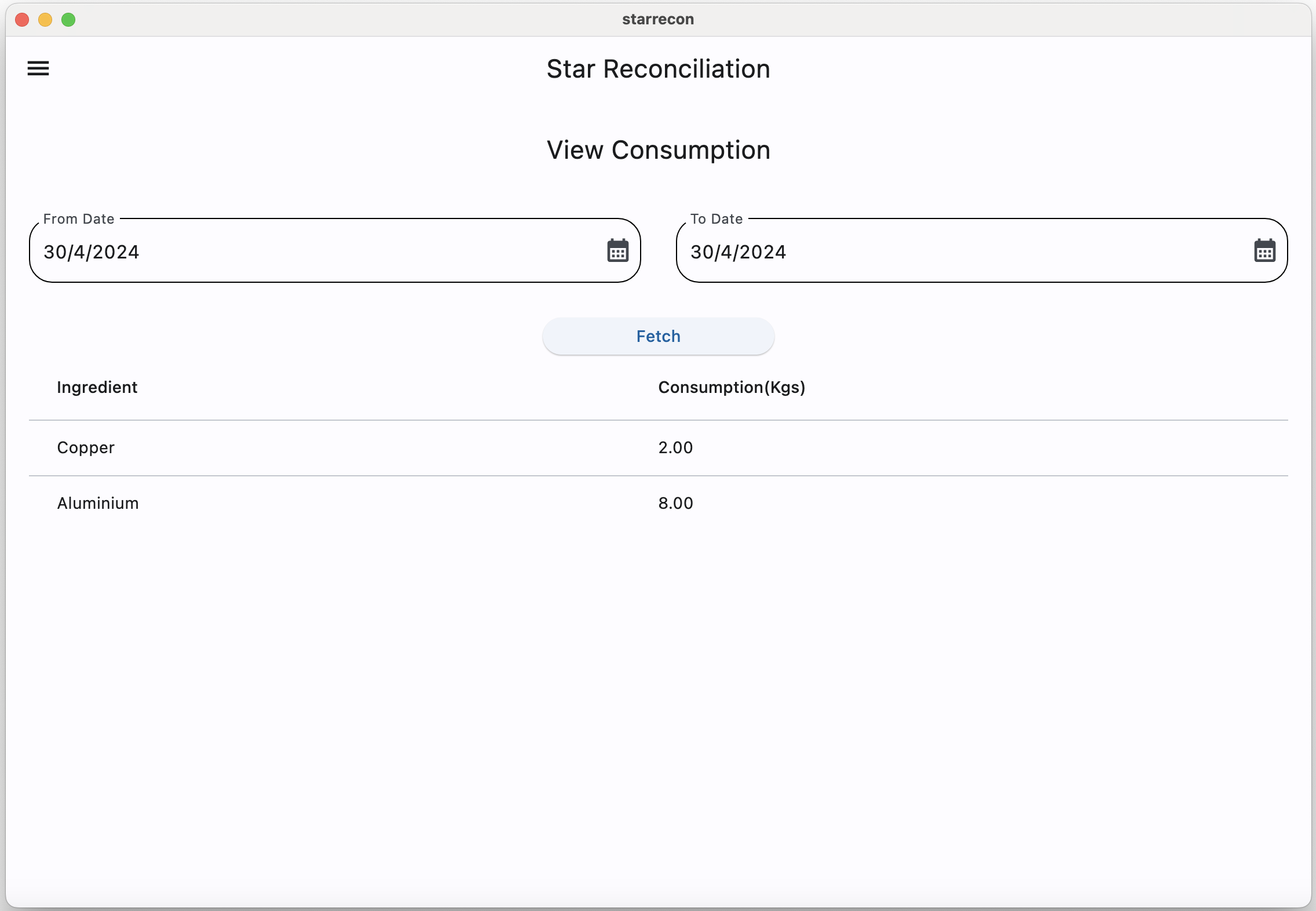This screenshot has height=911, width=1316.
Task: Click inside the From Date field
Action: tap(313, 252)
